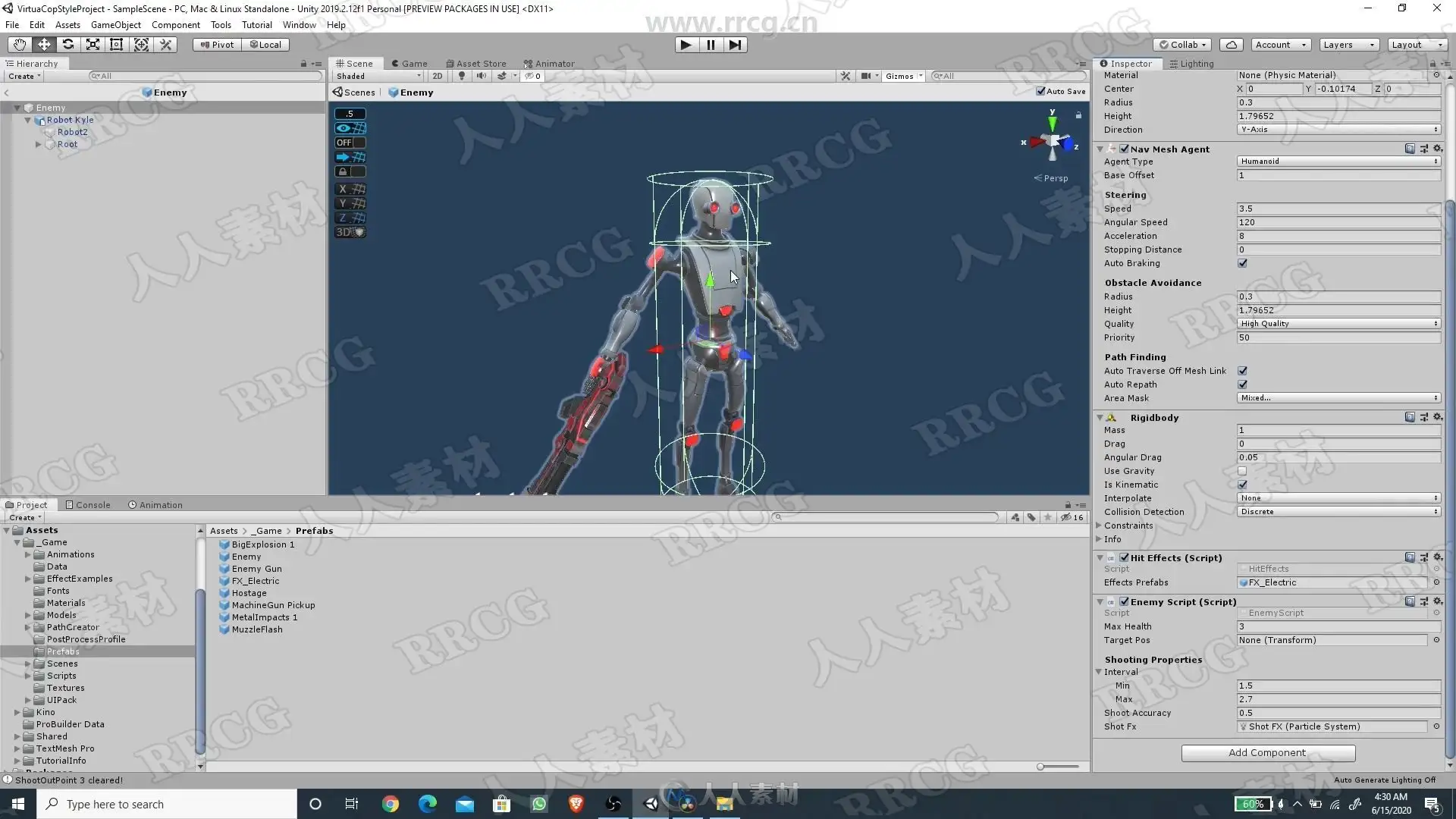
Task: Expand the Constraints section in Rigidbody
Action: (x=1099, y=526)
